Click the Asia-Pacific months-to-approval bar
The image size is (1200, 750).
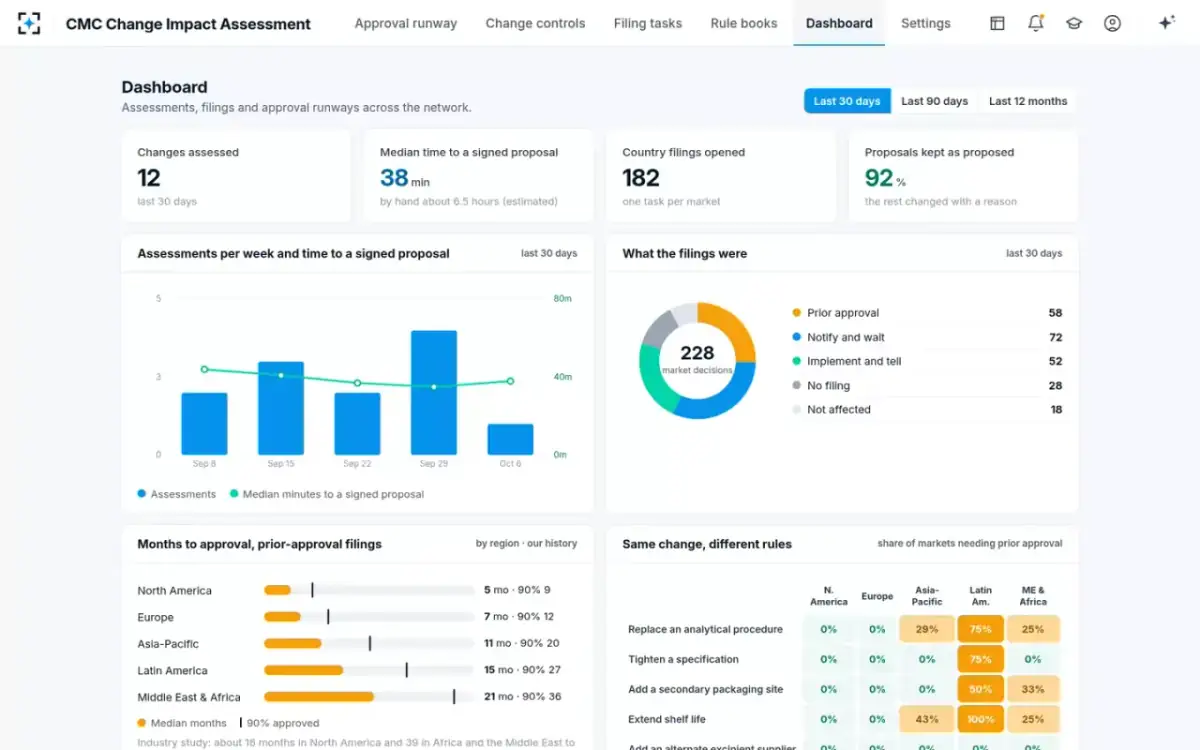click(369, 644)
